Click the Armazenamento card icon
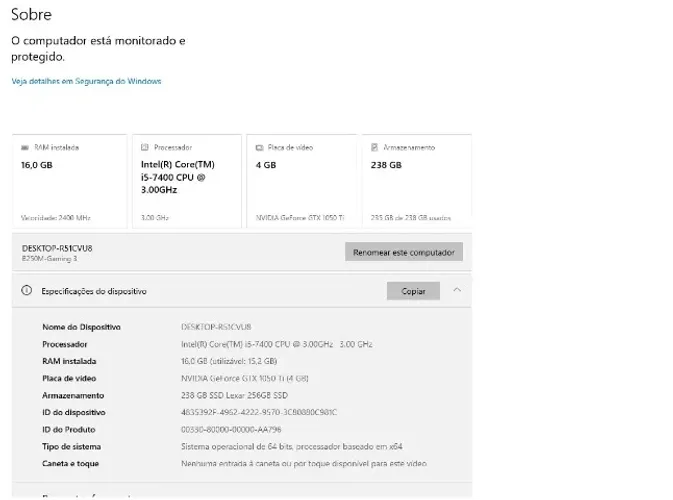The width and height of the screenshot is (673, 500). coord(374,147)
